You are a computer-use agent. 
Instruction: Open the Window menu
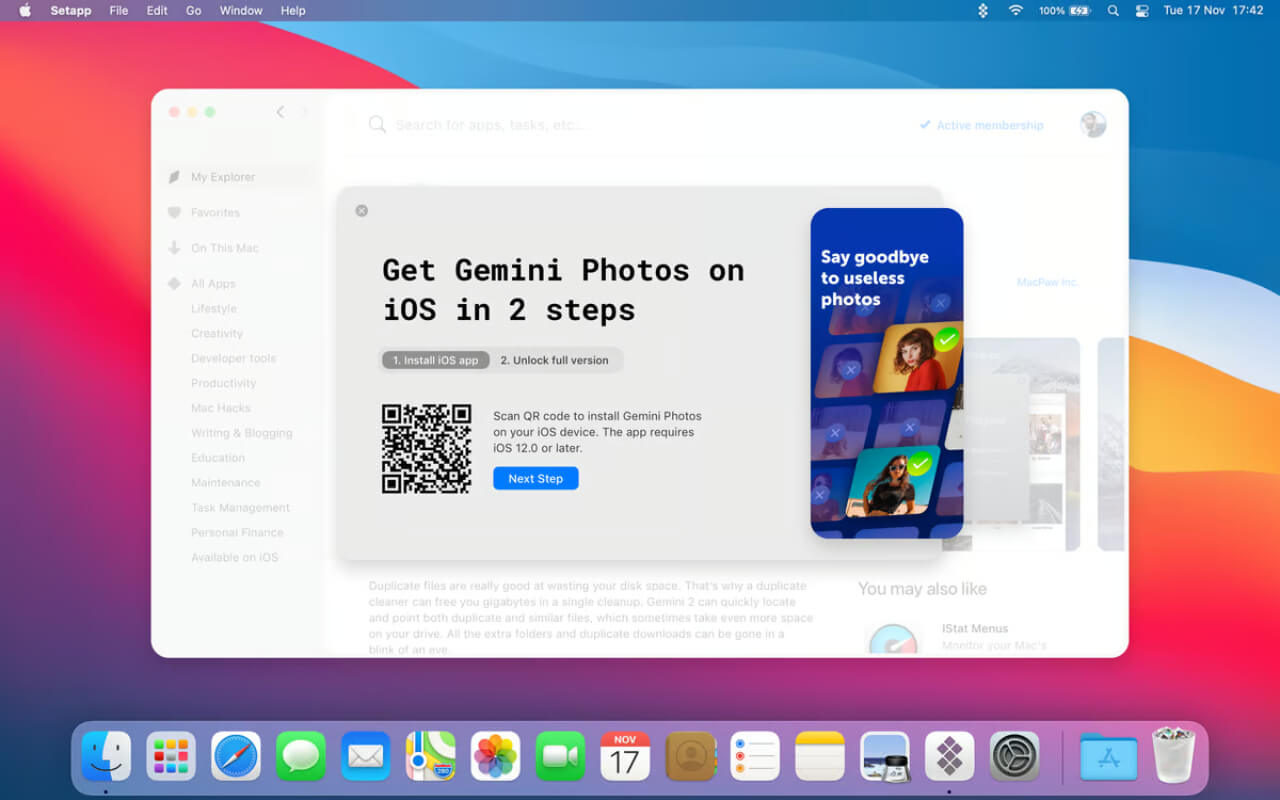pyautogui.click(x=241, y=11)
